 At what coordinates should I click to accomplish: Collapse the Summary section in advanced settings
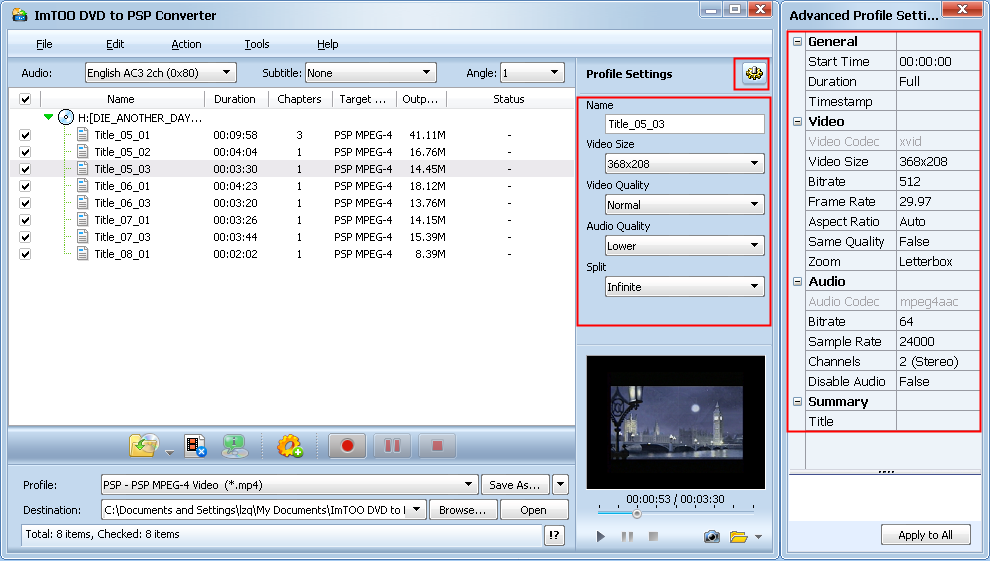click(x=797, y=401)
